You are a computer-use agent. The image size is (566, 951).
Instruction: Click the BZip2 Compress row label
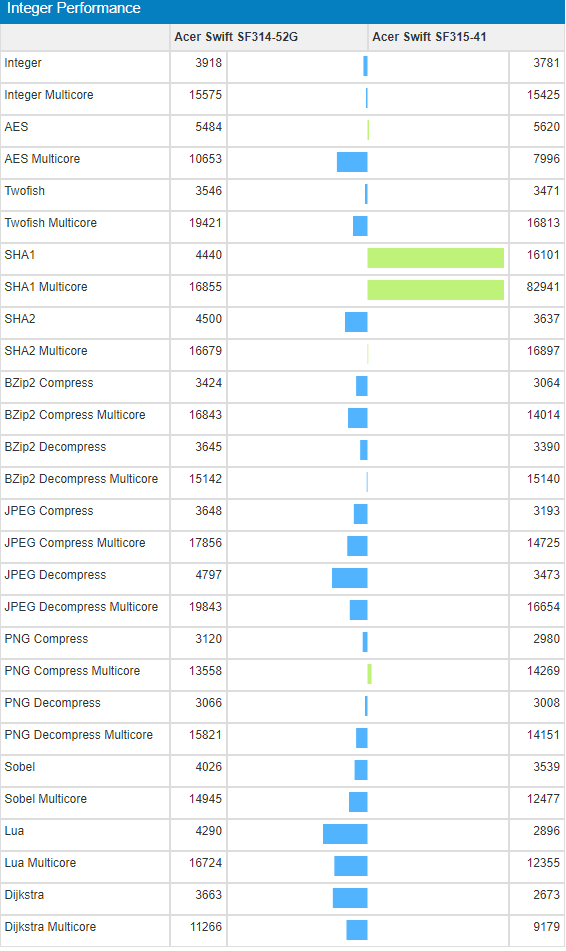click(x=49, y=383)
